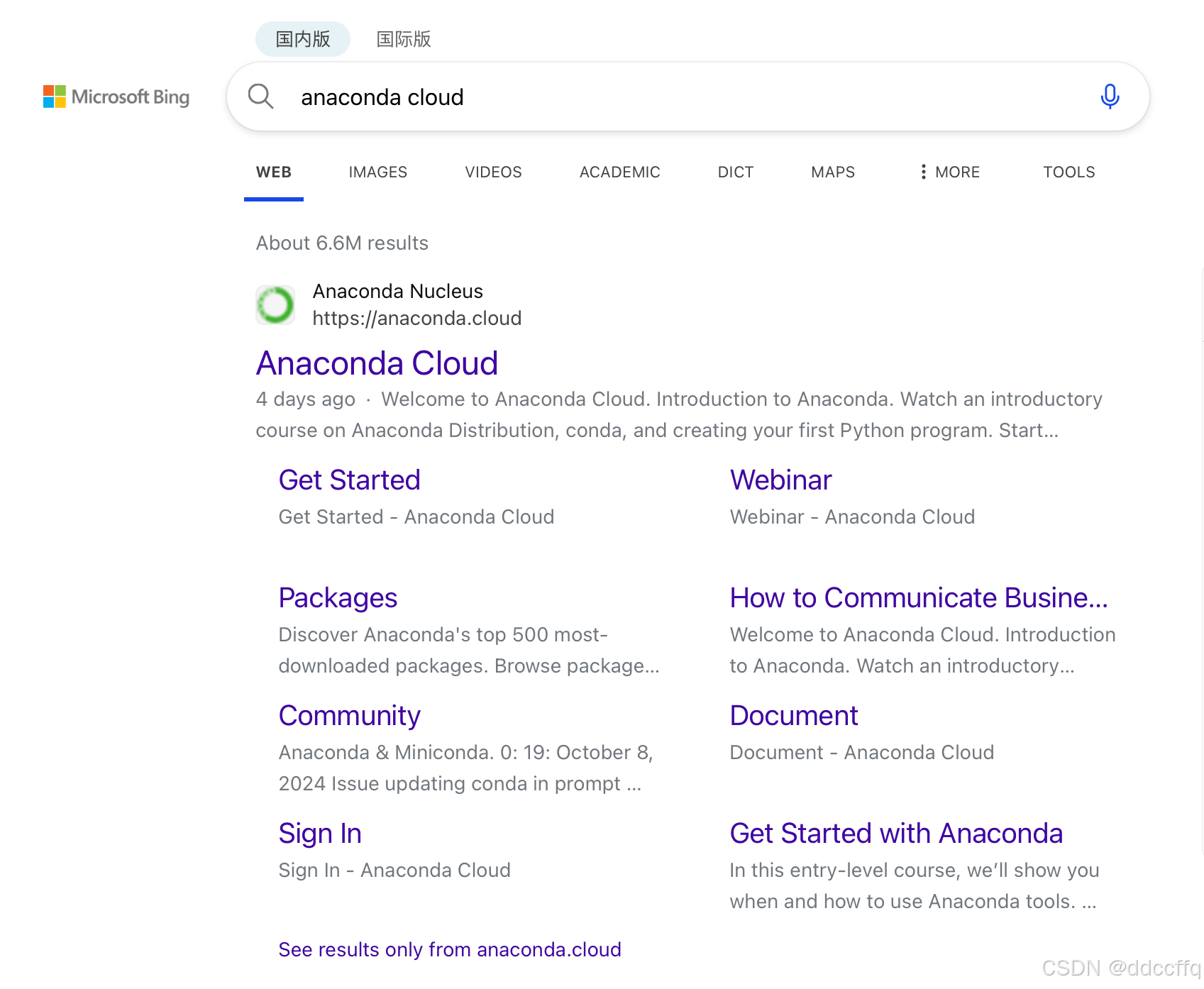
Task: Start voice search with microphone icon
Action: click(x=1110, y=96)
